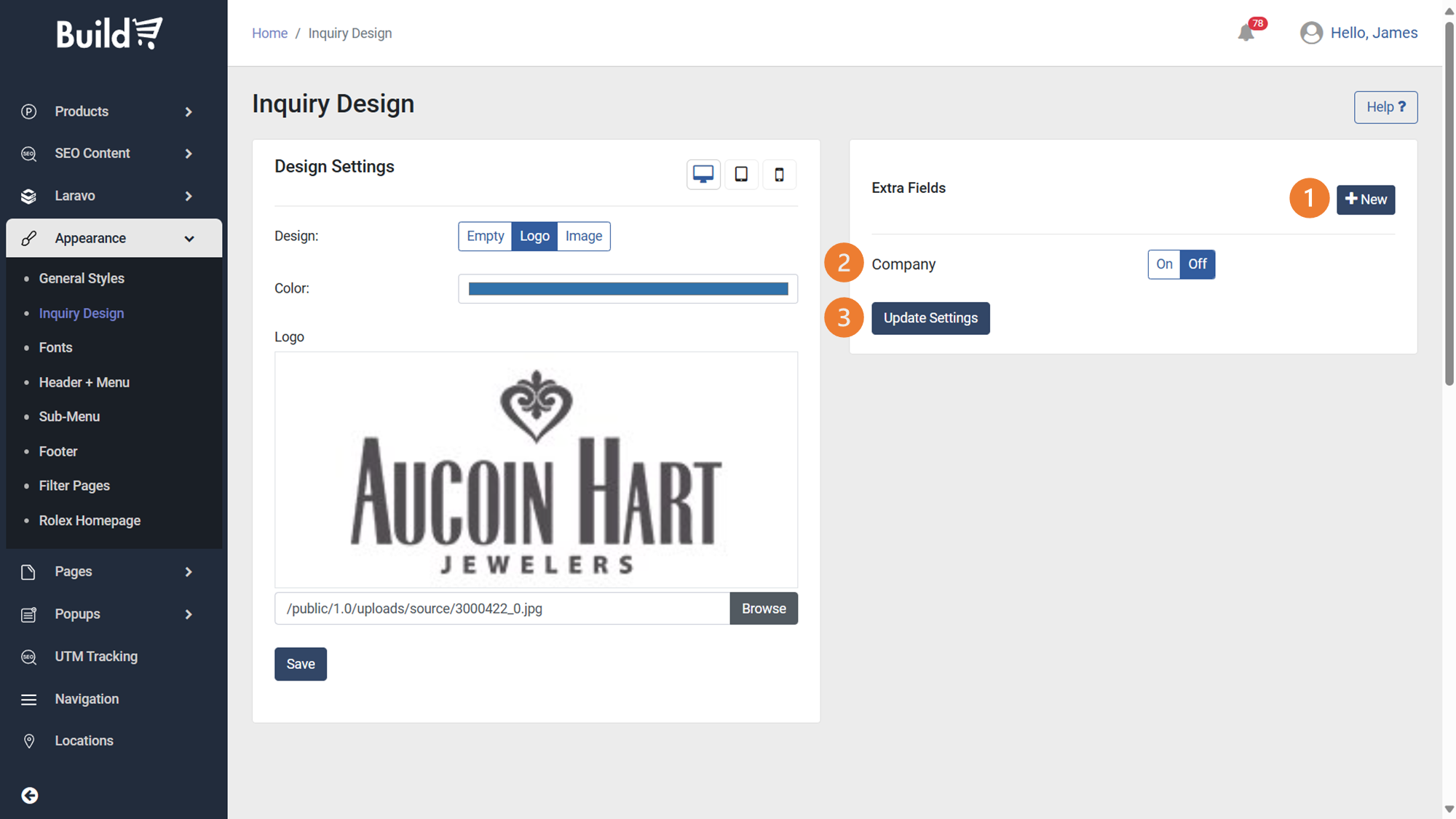Click the UTM Tracking icon
Image resolution: width=1456 pixels, height=819 pixels.
[29, 657]
